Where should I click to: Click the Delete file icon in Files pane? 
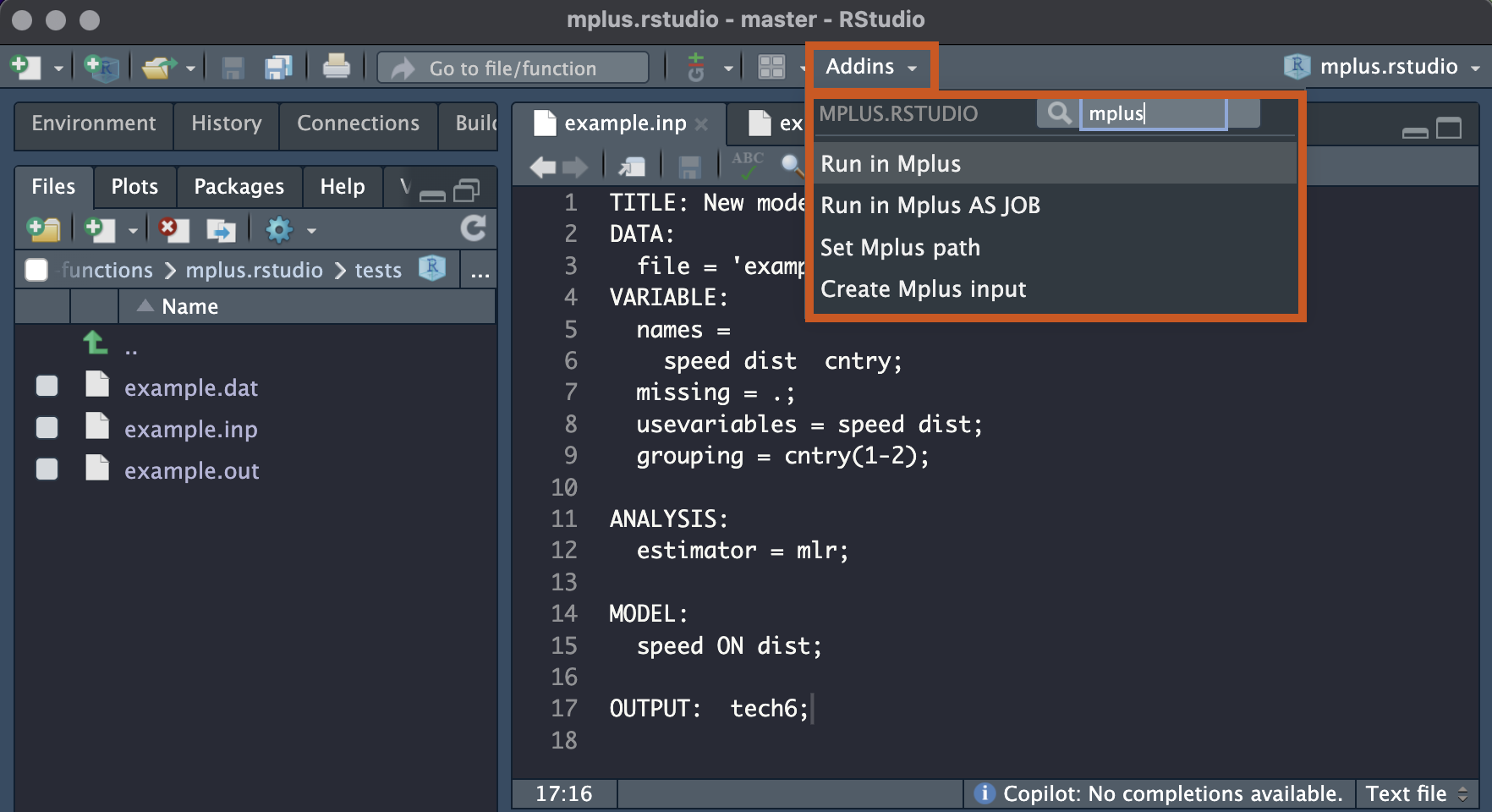point(173,229)
